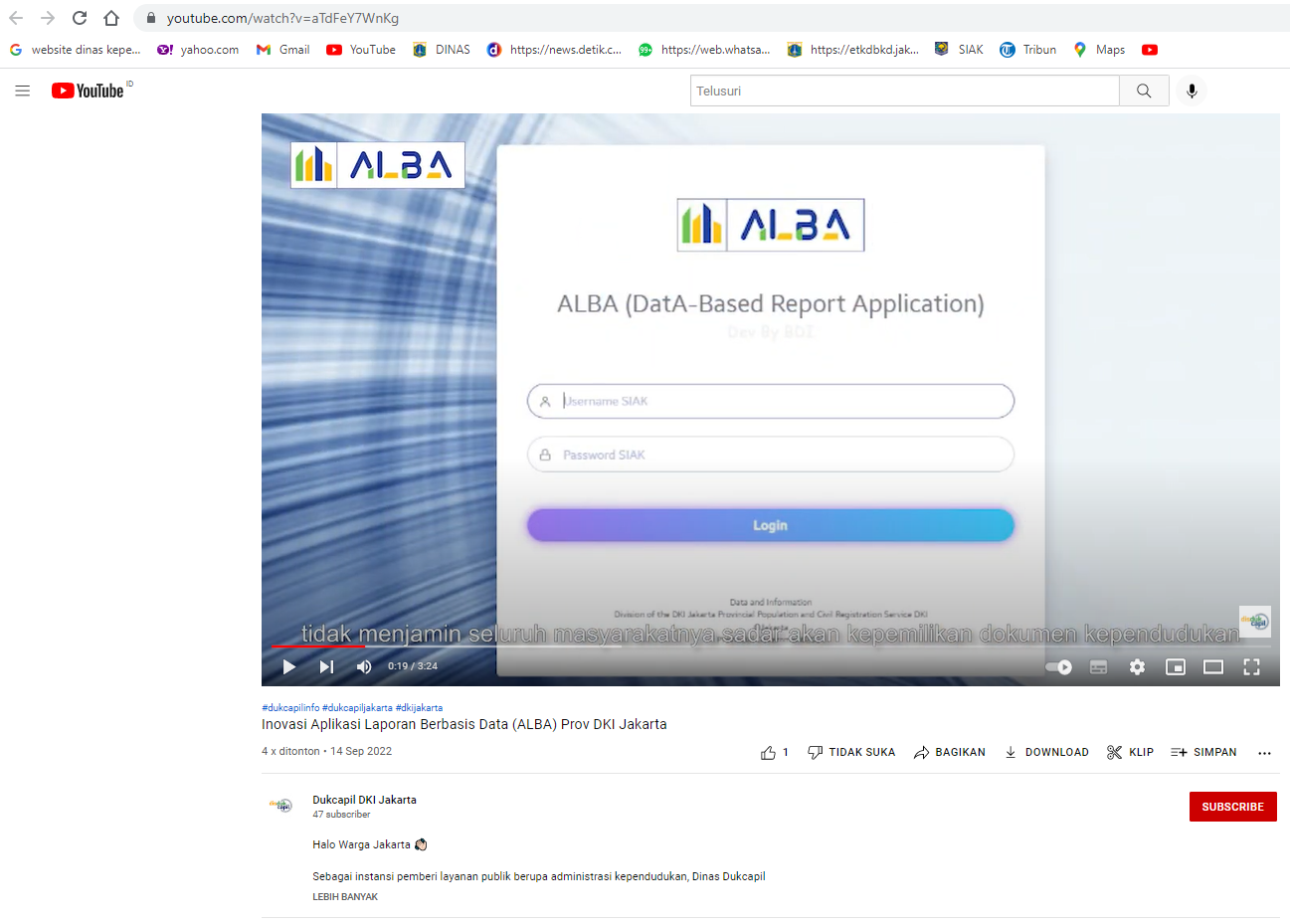Open the Dukcapil DKI Jakarta channel name

click(x=364, y=800)
